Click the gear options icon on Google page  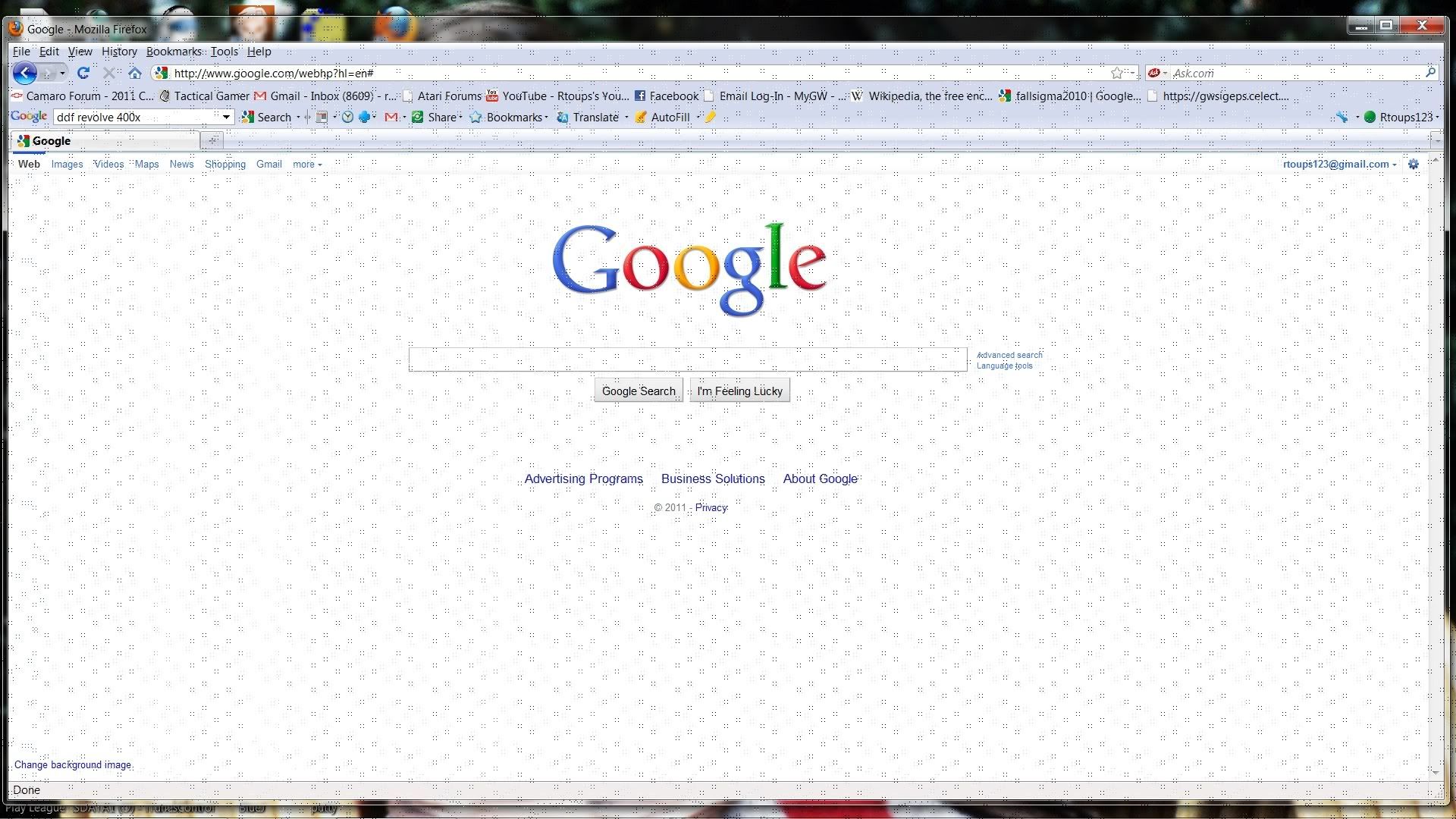[x=1414, y=164]
